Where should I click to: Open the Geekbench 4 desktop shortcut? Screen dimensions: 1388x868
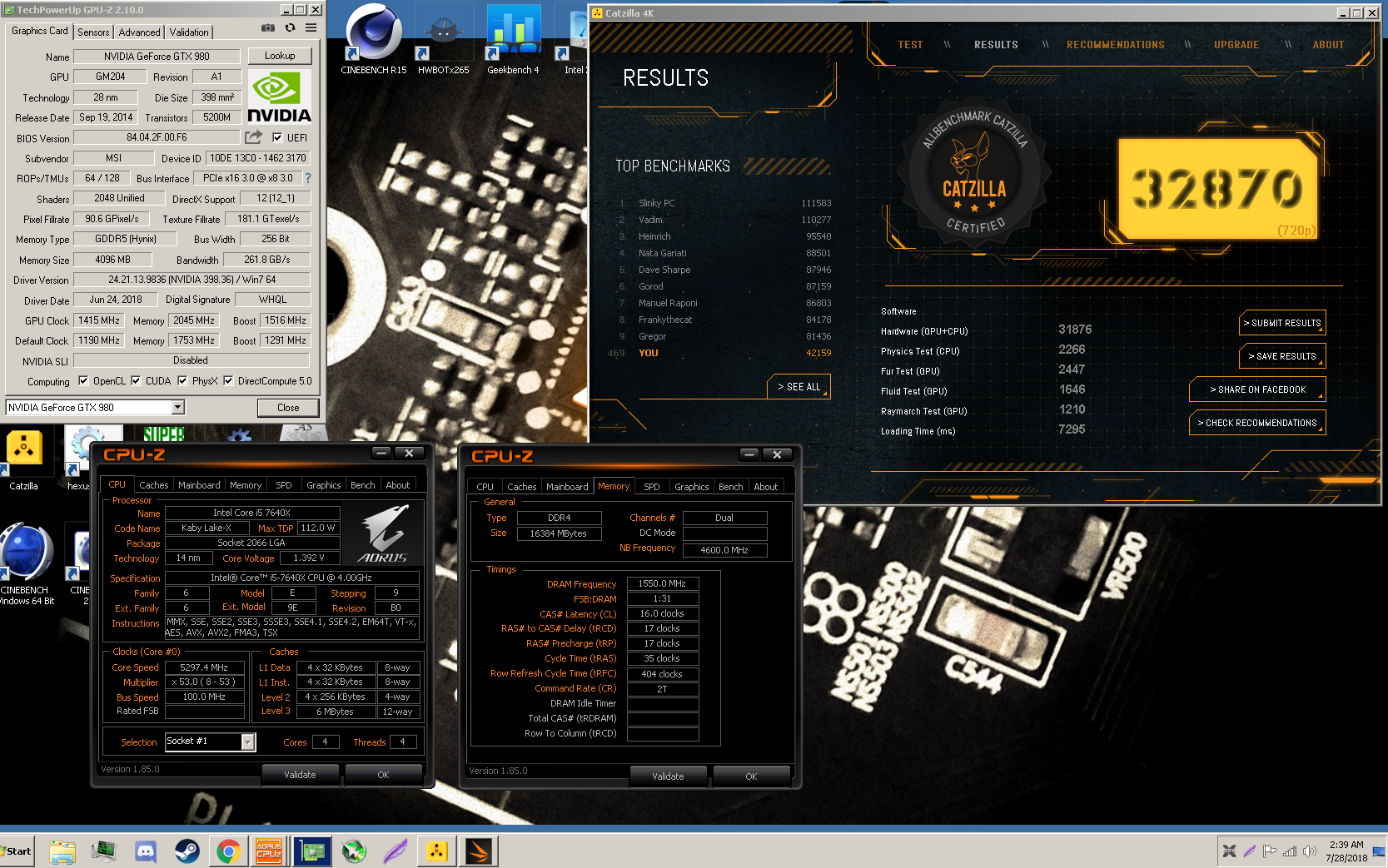tap(513, 39)
